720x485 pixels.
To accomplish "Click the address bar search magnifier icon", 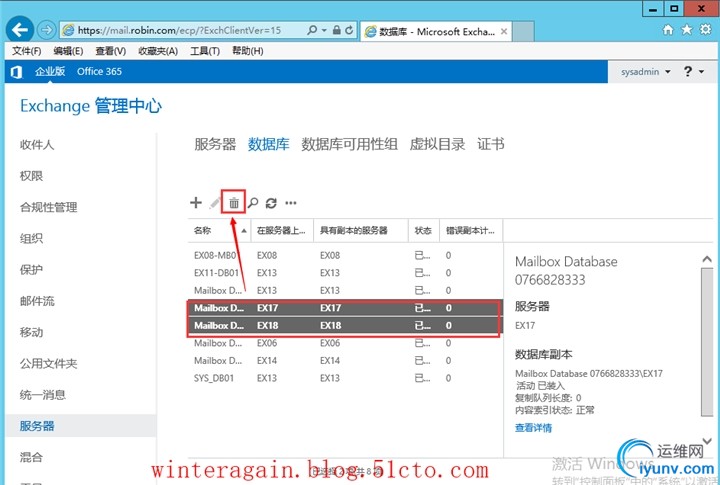I will [x=312, y=30].
